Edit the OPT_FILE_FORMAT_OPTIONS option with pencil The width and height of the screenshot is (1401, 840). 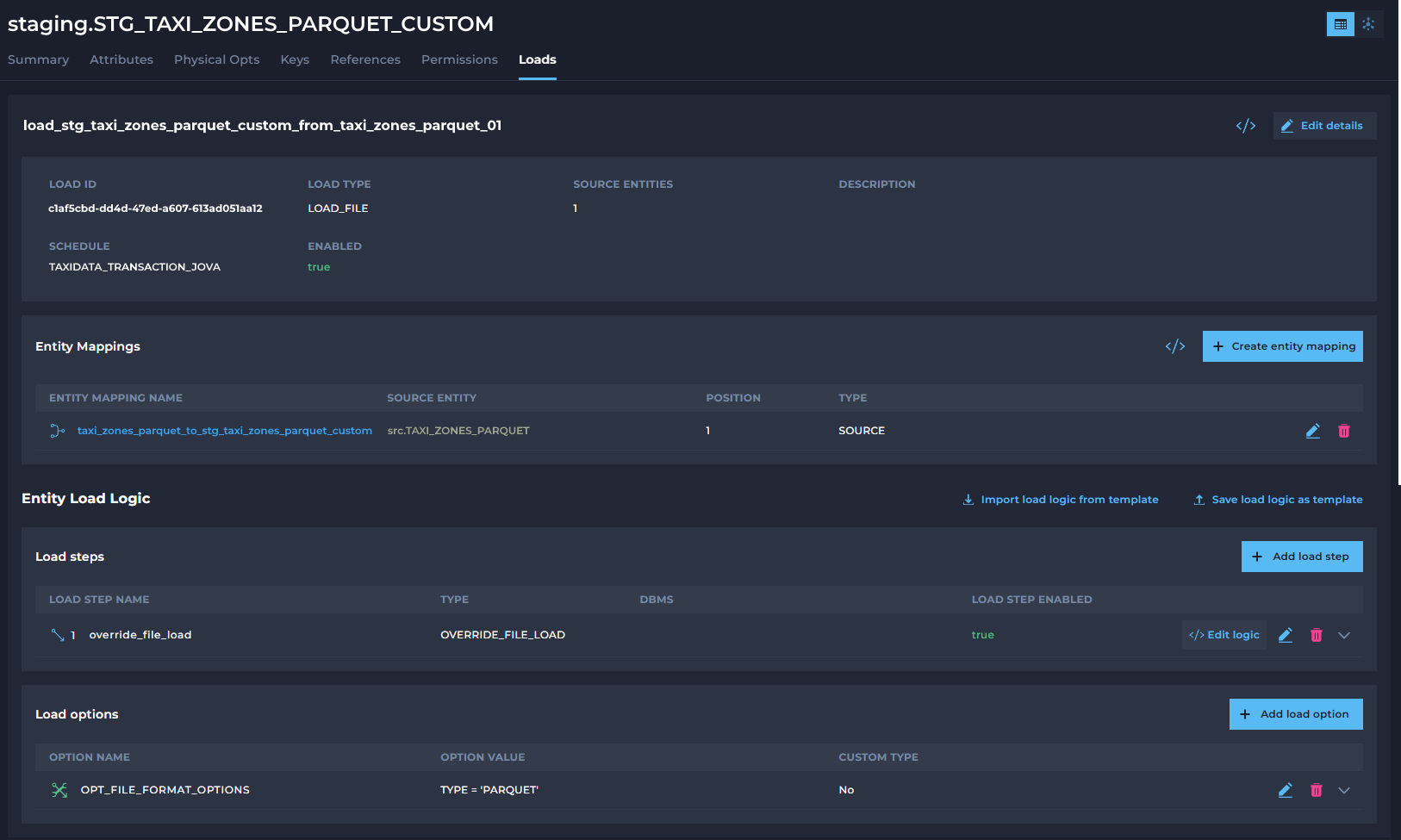coord(1286,790)
